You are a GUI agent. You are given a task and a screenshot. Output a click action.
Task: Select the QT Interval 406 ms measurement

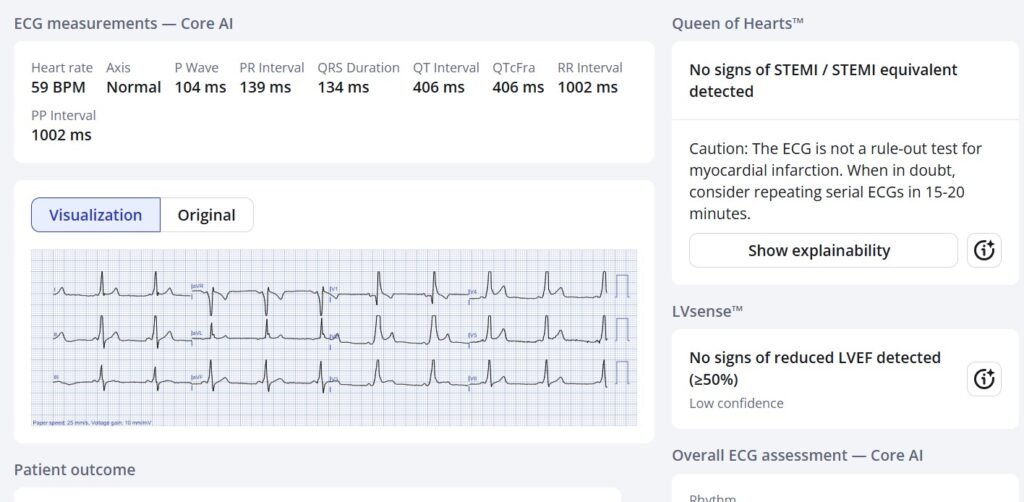click(439, 87)
